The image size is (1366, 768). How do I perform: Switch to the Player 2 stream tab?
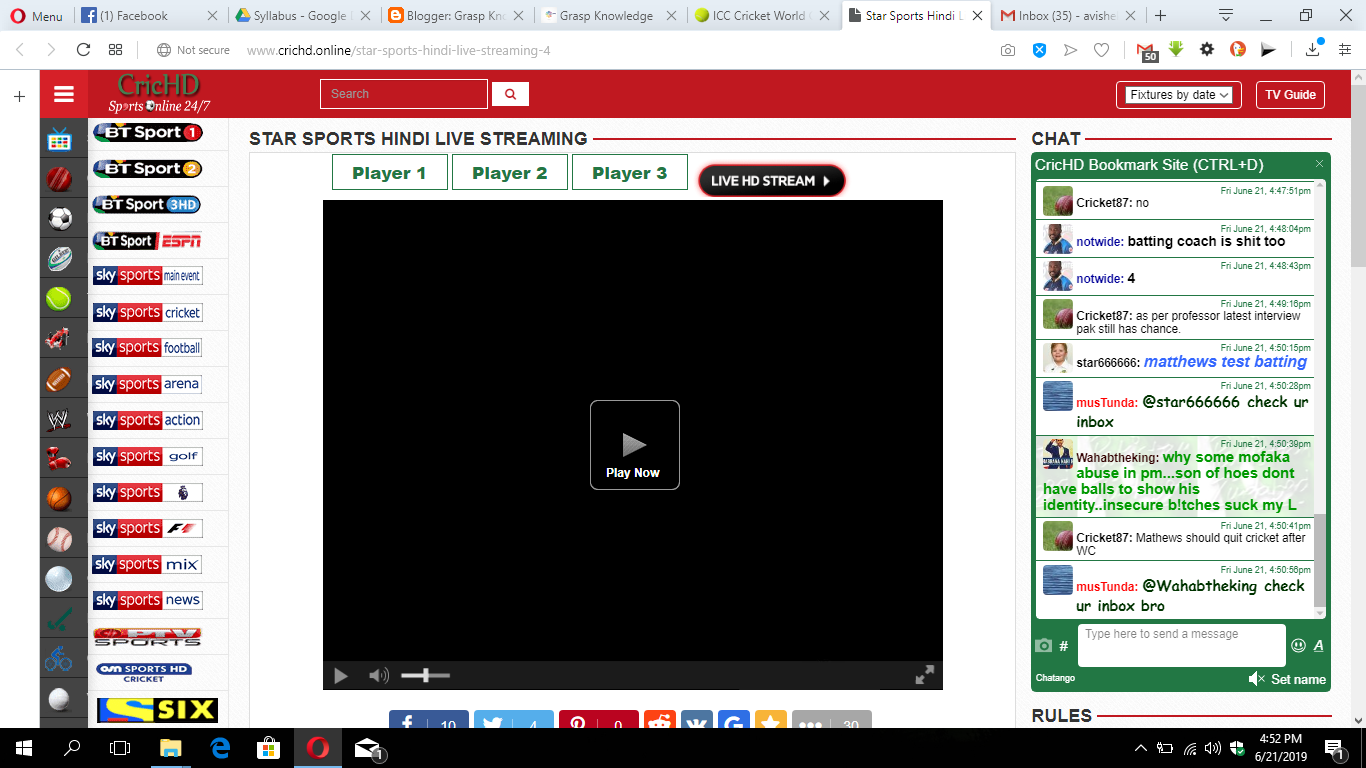click(x=509, y=171)
